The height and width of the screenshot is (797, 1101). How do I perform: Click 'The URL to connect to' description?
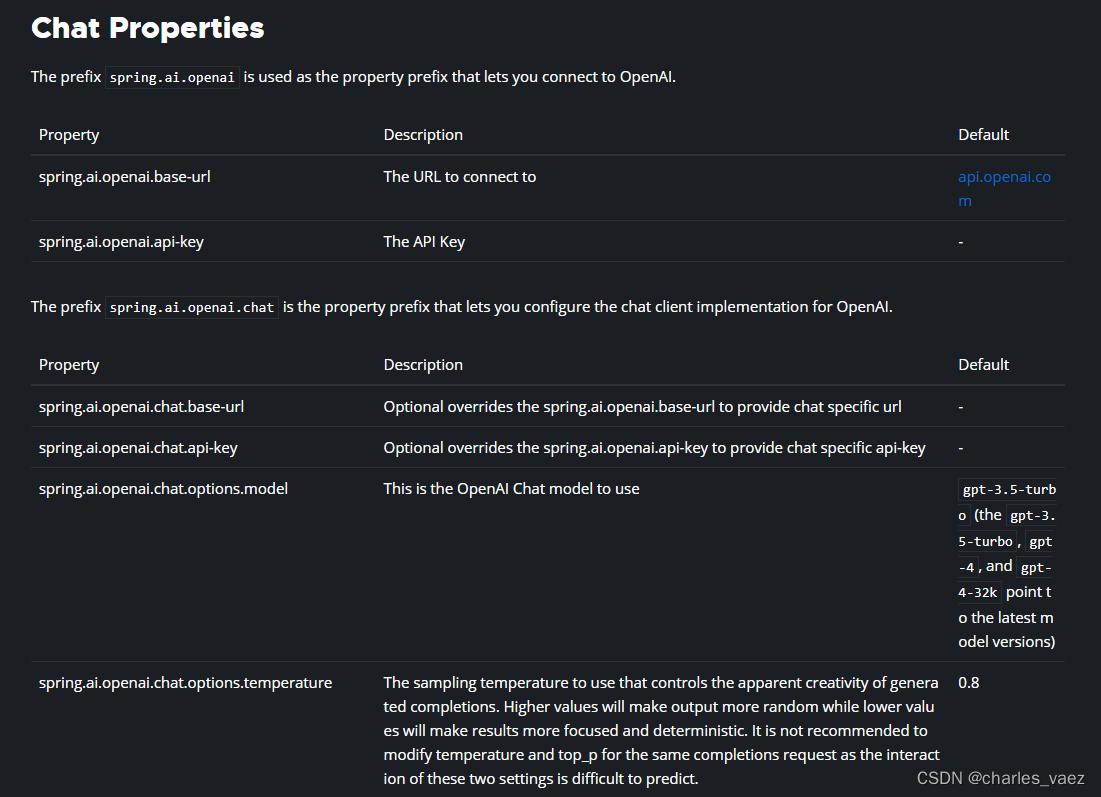[x=459, y=177]
